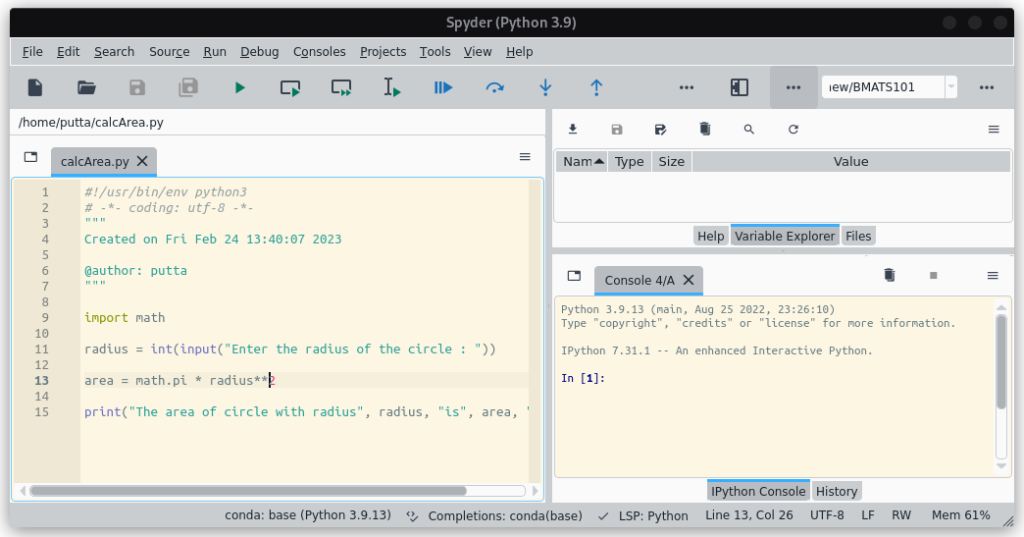
Task: Run current cell and advance
Action: tap(341, 88)
